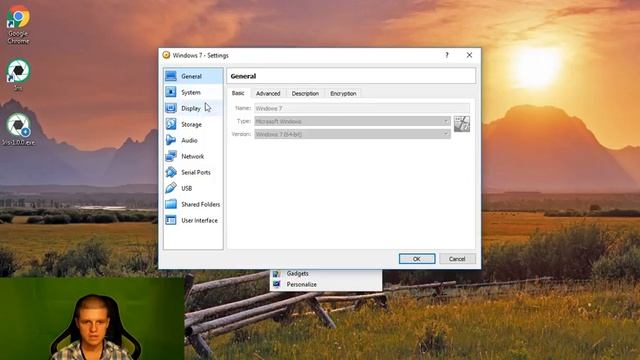Select the Display monitor icon

[x=171, y=108]
